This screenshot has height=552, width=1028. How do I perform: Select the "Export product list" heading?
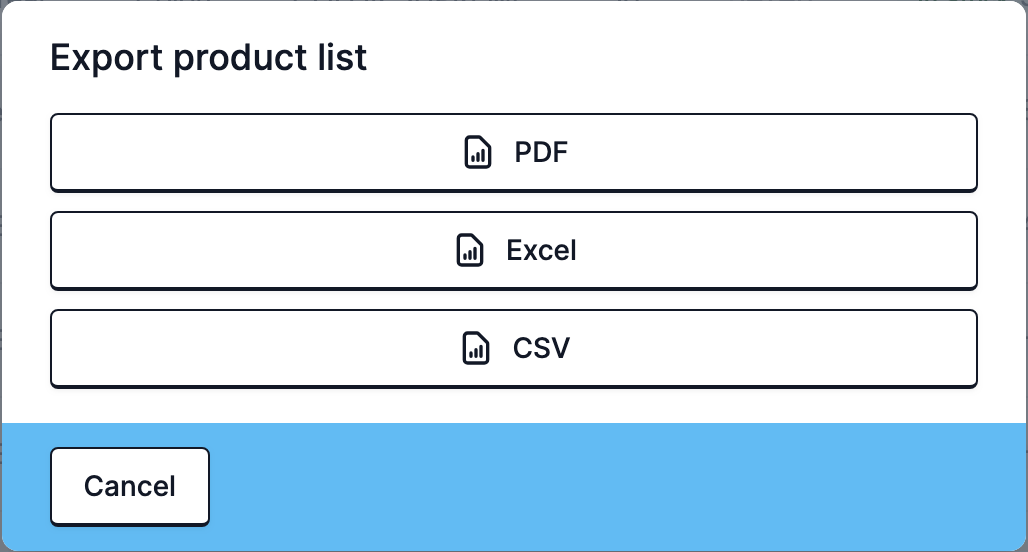(208, 58)
